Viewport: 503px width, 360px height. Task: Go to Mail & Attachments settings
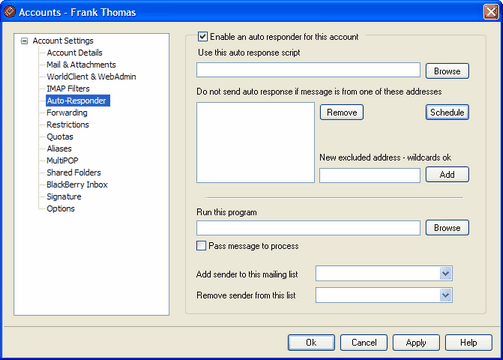(x=81, y=65)
